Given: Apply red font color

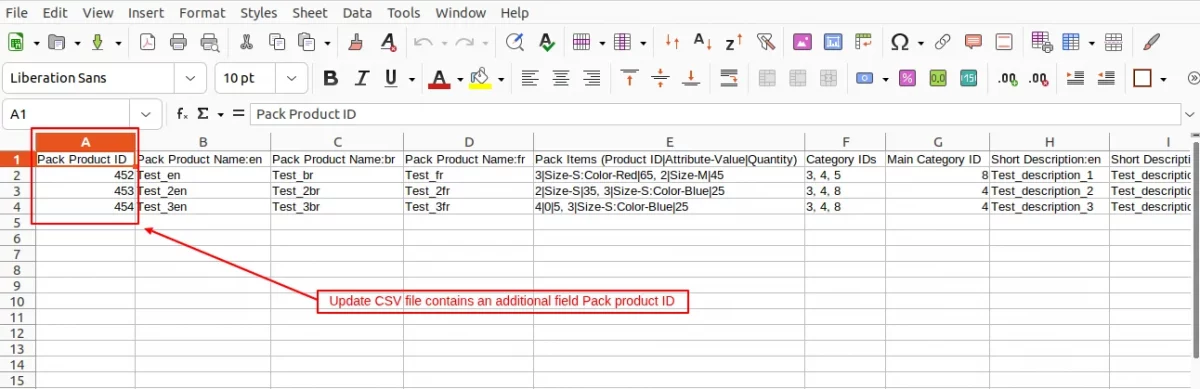Looking at the screenshot, I should 438,78.
